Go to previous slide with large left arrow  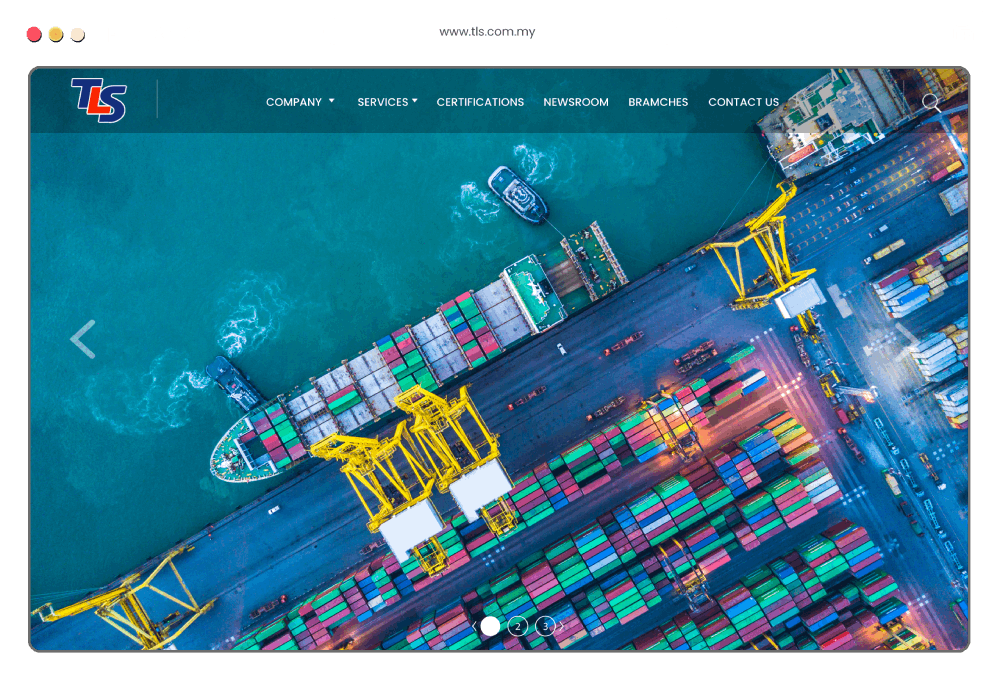(83, 340)
